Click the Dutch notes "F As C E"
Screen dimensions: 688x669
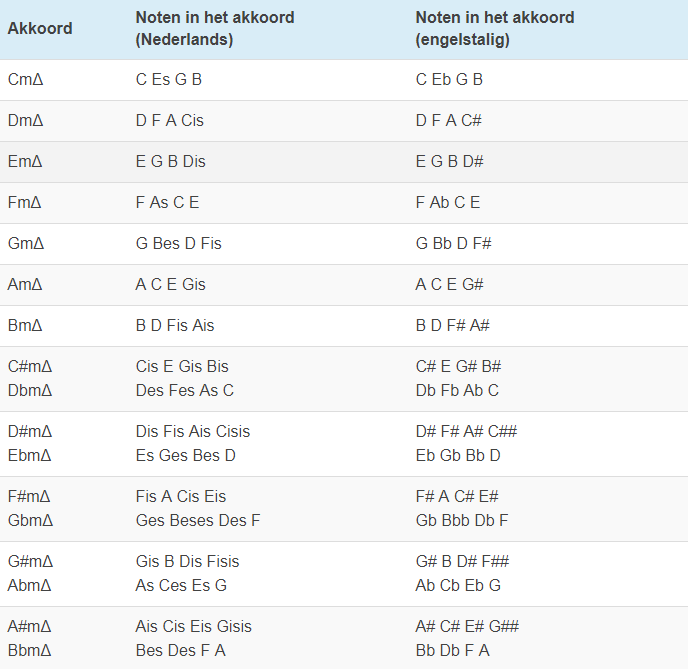(x=167, y=203)
